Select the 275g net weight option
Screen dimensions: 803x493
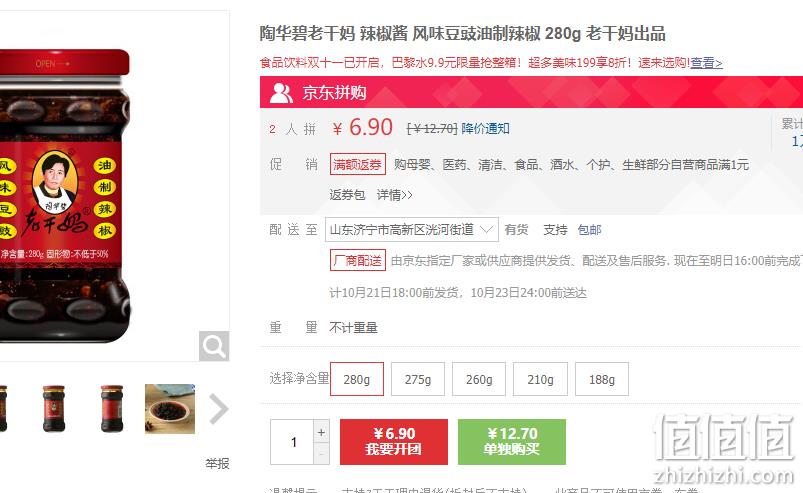(x=418, y=379)
